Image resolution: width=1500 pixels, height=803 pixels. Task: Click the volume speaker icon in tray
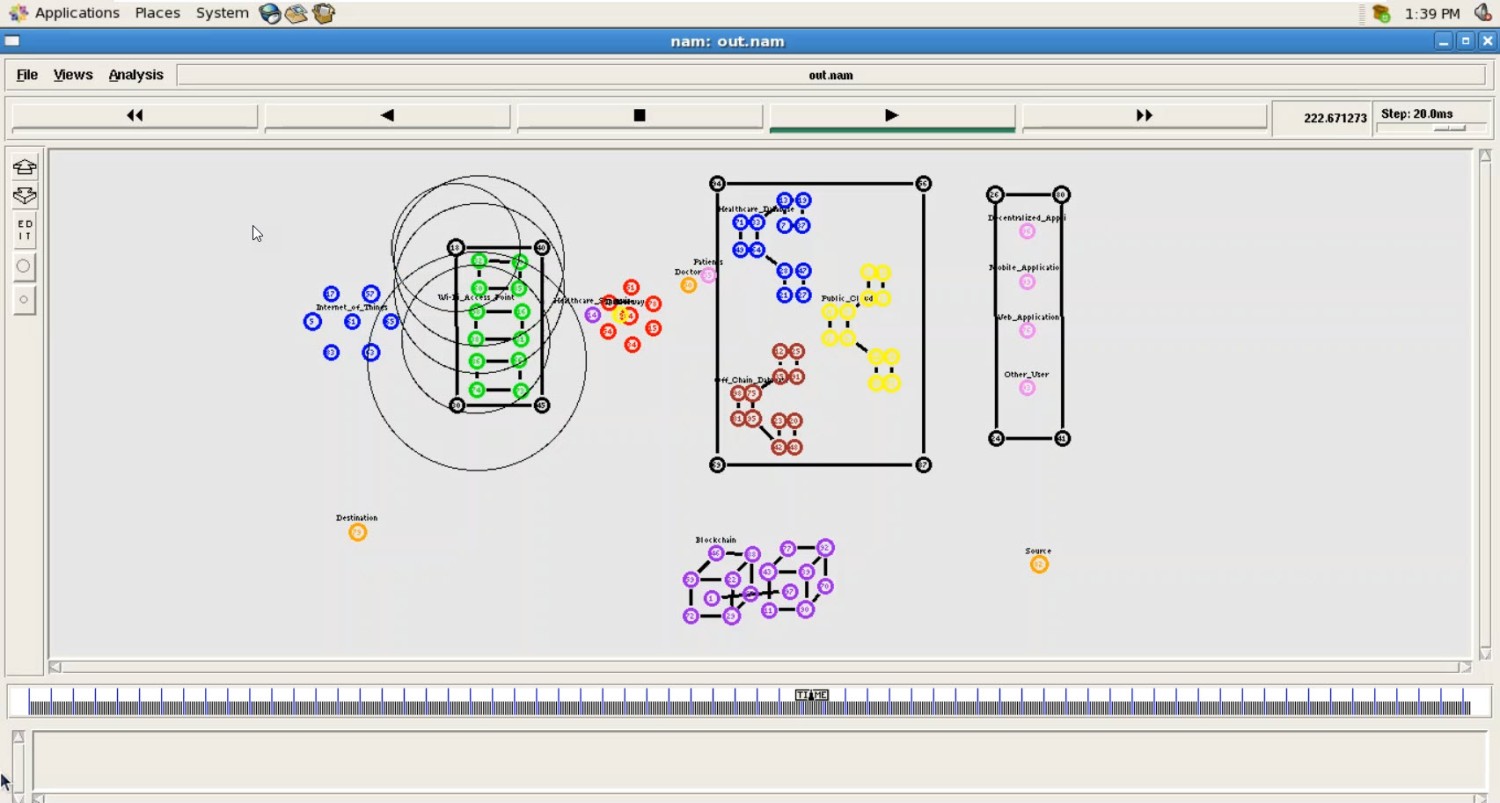tap(1483, 13)
